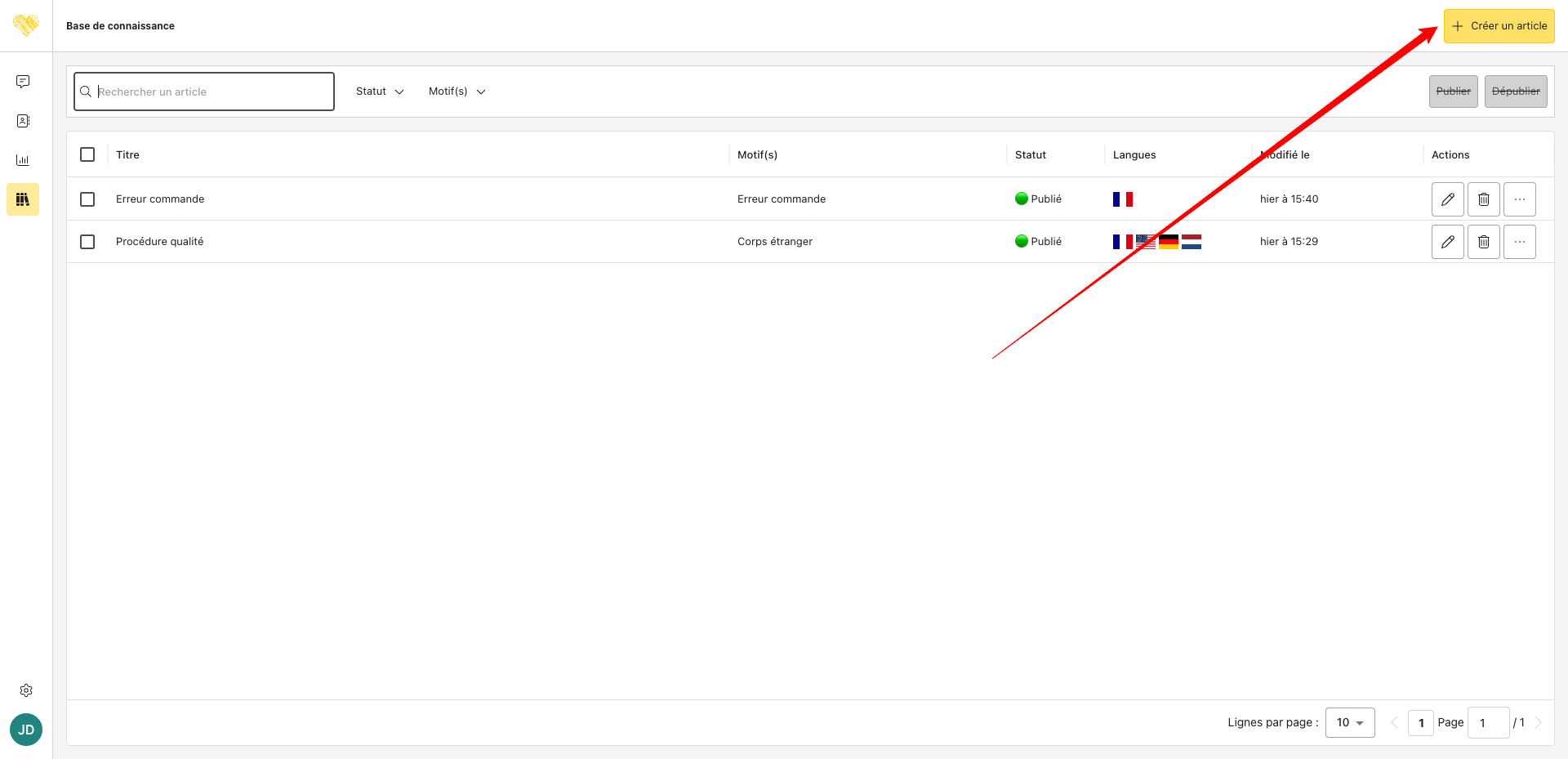Open the contacts icon in sidebar
1568x759 pixels.
point(23,121)
